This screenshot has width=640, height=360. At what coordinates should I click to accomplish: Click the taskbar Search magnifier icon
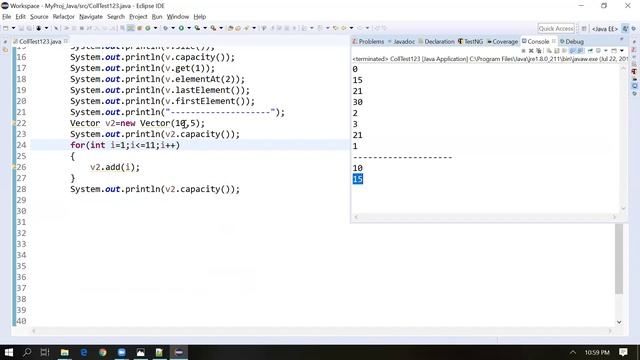[x=27, y=352]
